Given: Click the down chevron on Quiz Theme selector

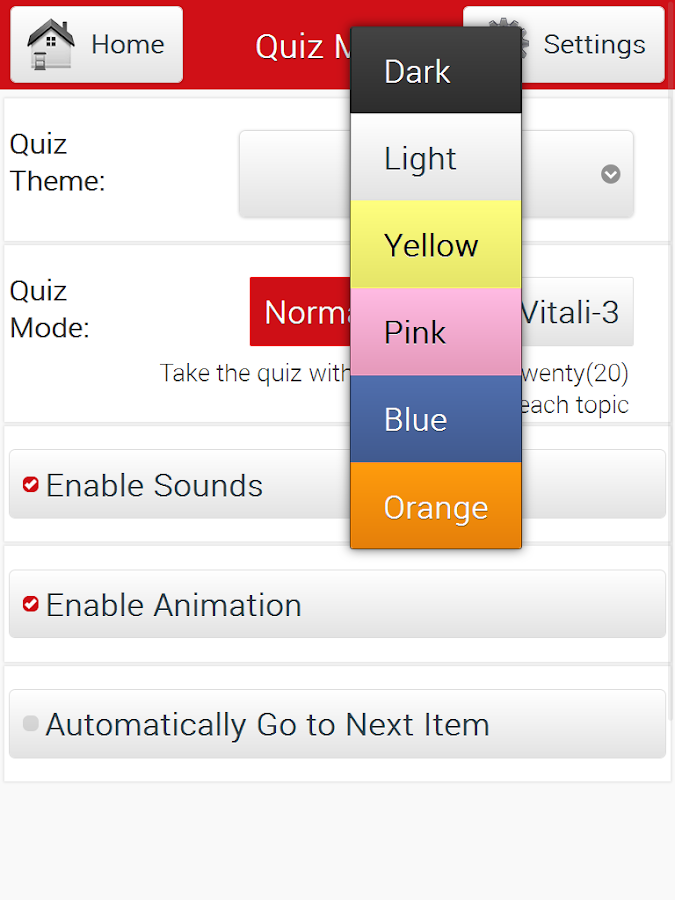Looking at the screenshot, I should [610, 174].
